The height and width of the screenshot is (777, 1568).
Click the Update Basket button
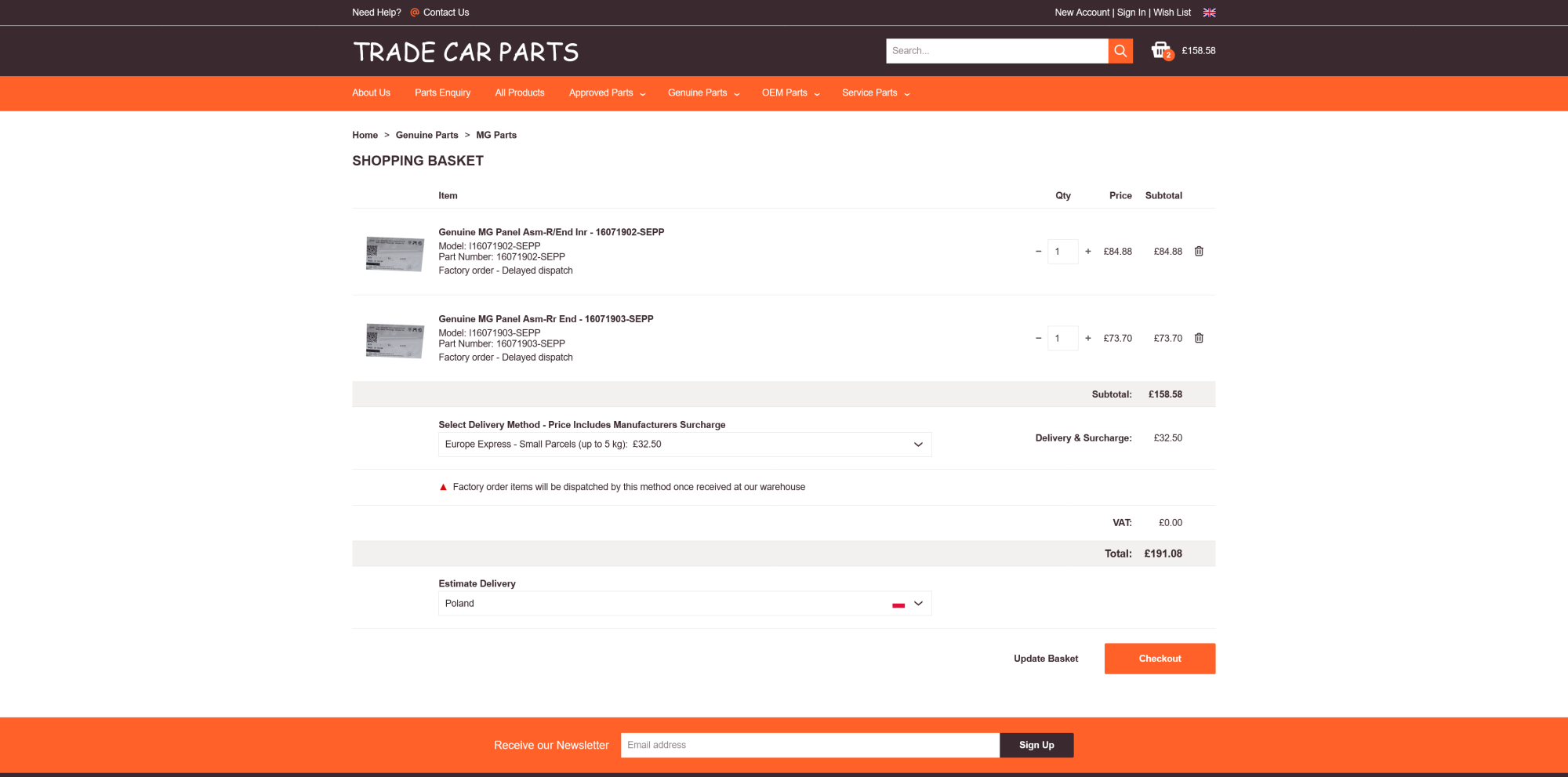1046,659
